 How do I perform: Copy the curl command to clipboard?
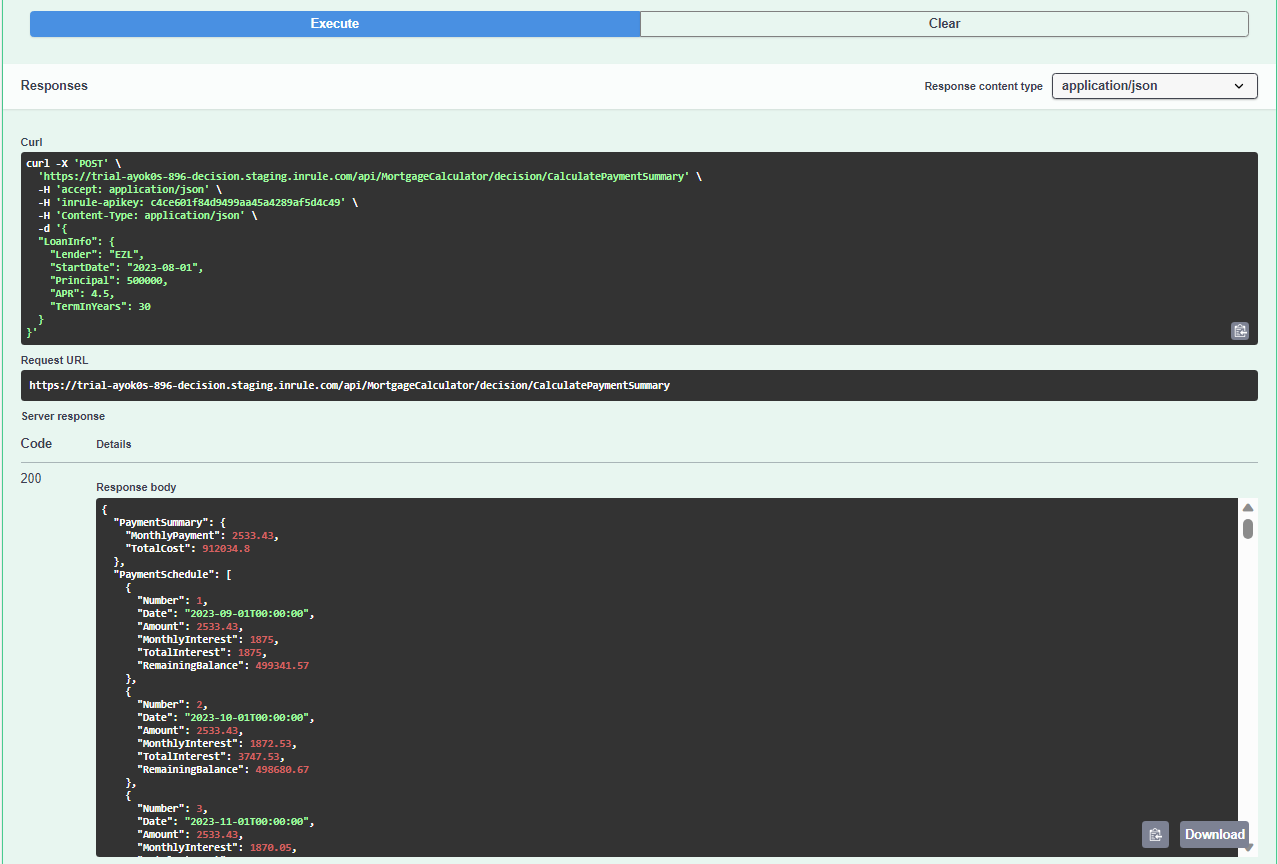[1240, 331]
